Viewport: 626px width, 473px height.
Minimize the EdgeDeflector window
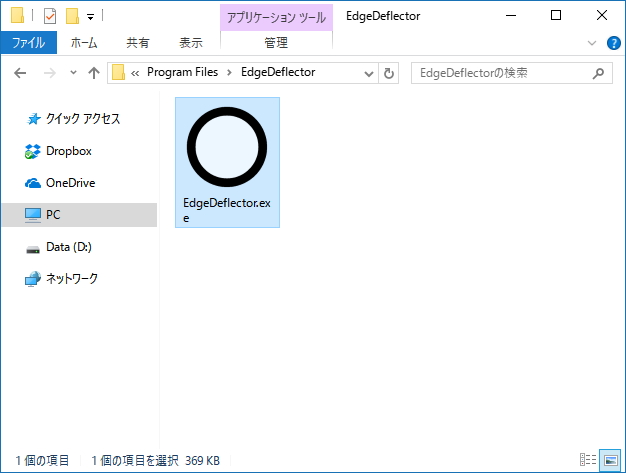click(x=511, y=16)
